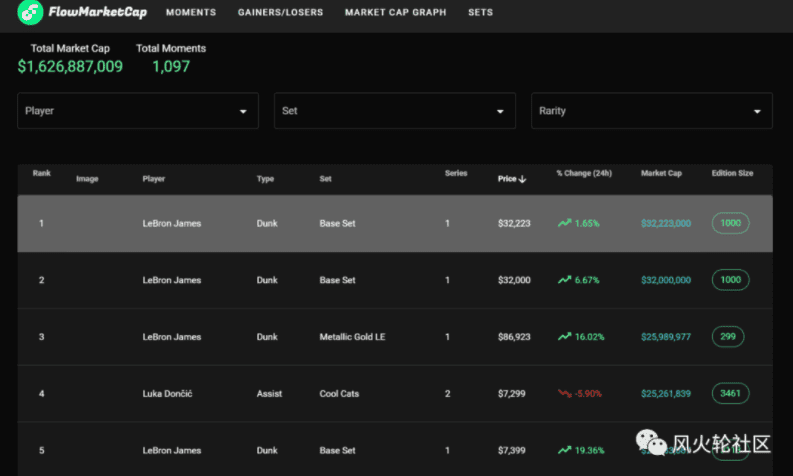Toggle Price column sort order

point(511,179)
